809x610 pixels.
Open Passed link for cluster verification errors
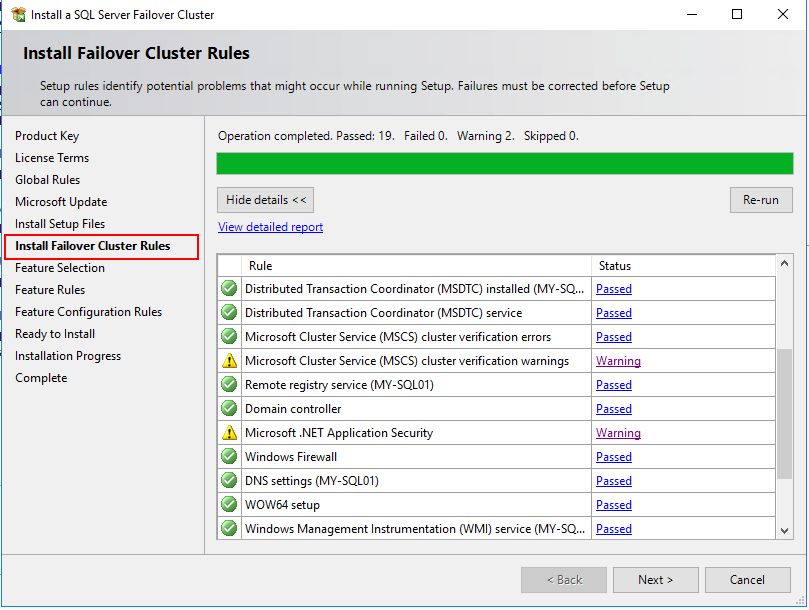pos(614,337)
